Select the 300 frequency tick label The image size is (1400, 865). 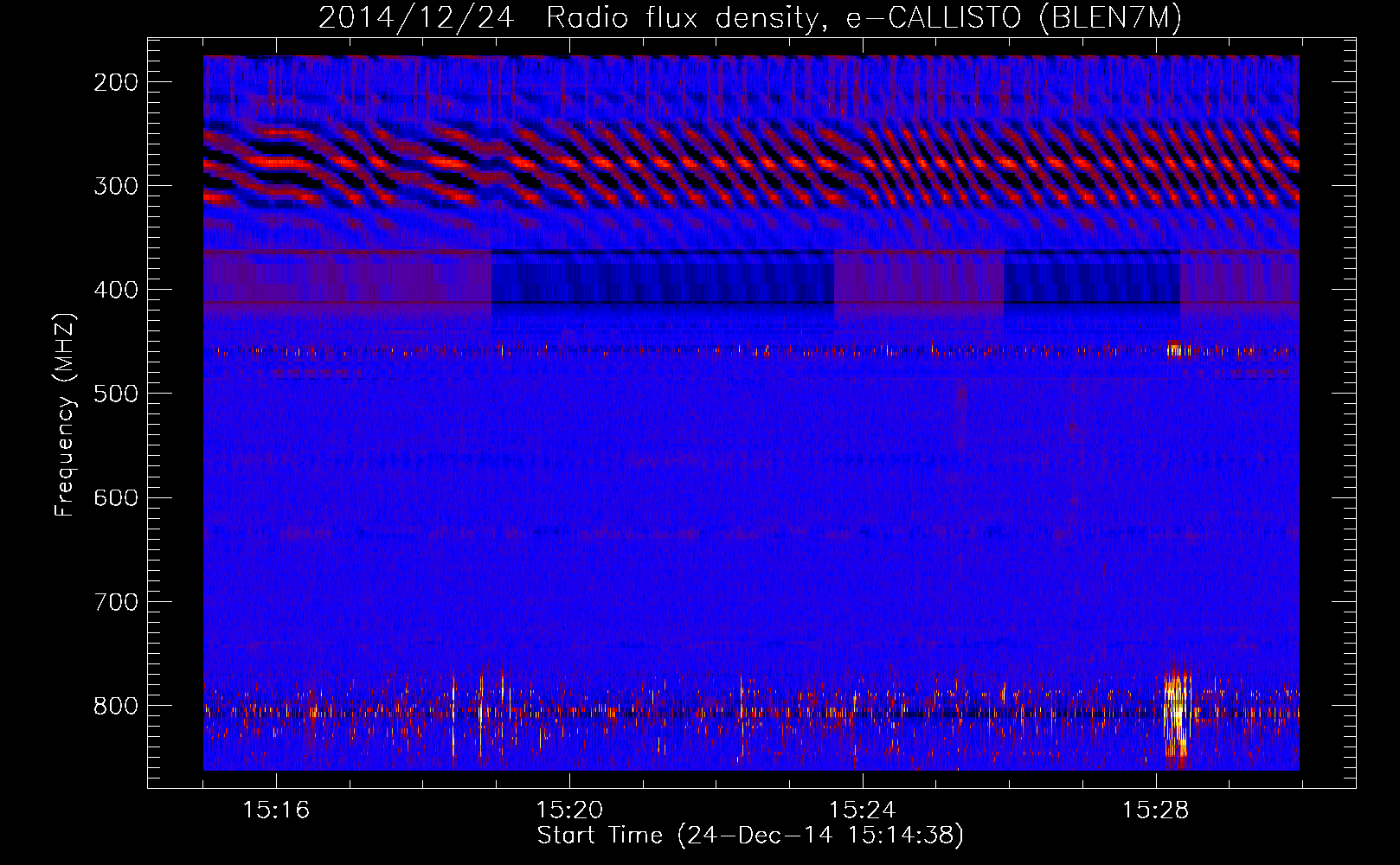pos(116,186)
